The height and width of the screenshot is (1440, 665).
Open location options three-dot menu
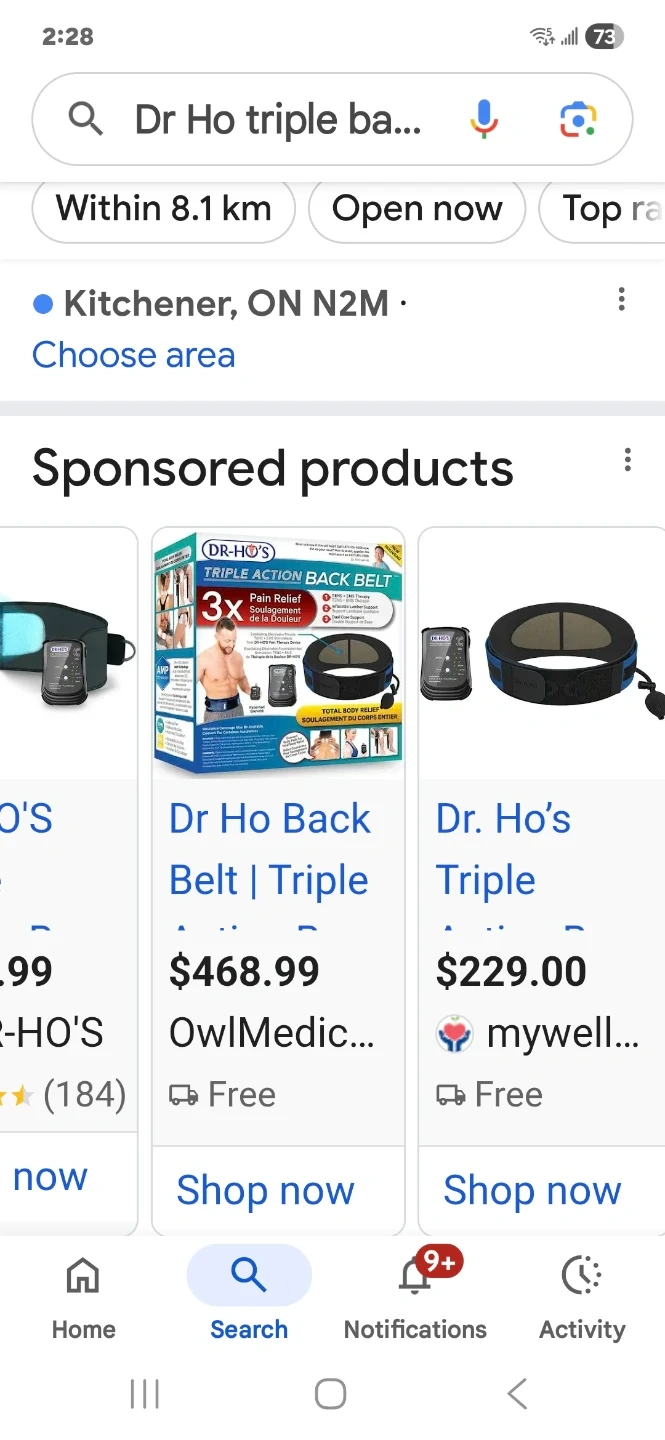(x=622, y=299)
